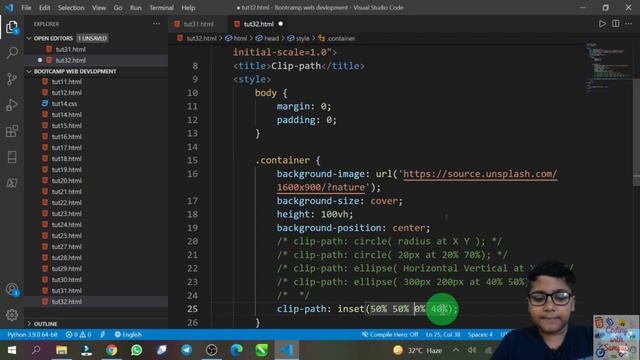
Task: Open Explorer panel more actions
Action: [156, 24]
